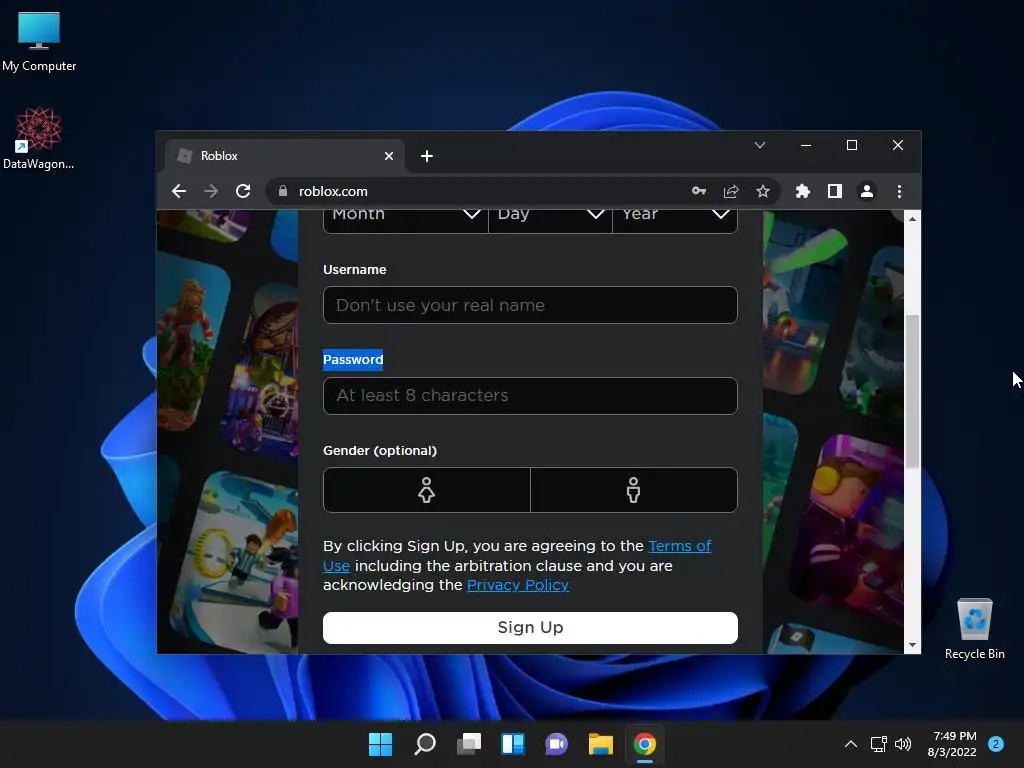Click the page scrollbar up arrow
Screen dimensions: 1024x768
click(912, 219)
